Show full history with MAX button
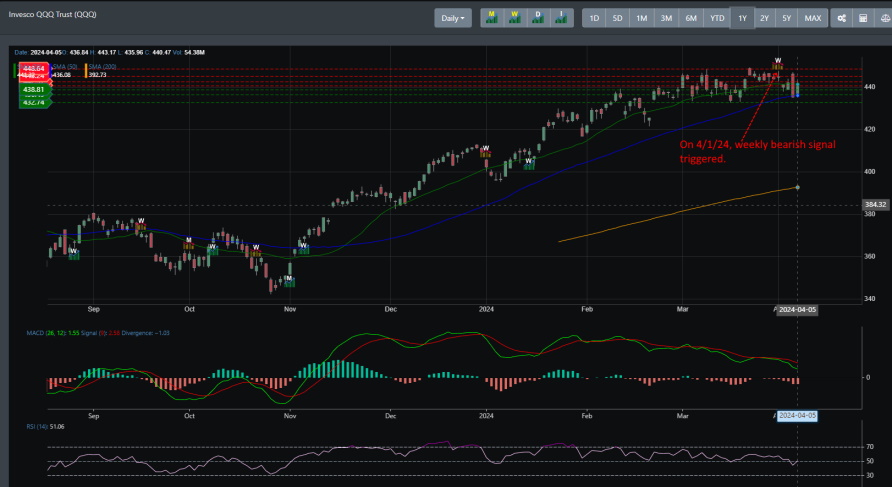Image resolution: width=892 pixels, height=487 pixels. tap(812, 18)
